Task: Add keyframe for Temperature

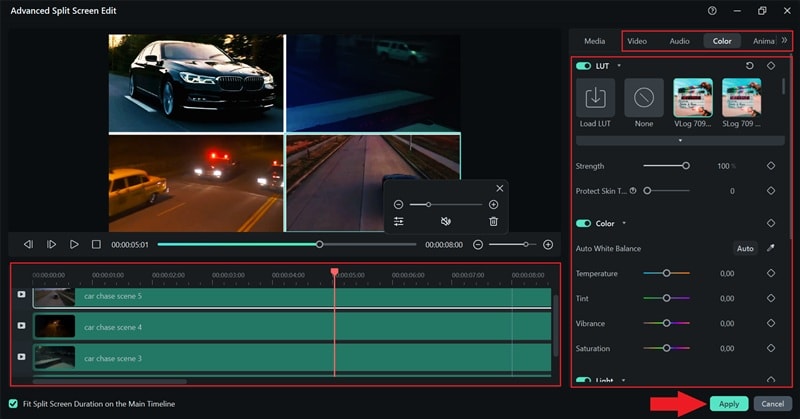Action: click(x=771, y=273)
